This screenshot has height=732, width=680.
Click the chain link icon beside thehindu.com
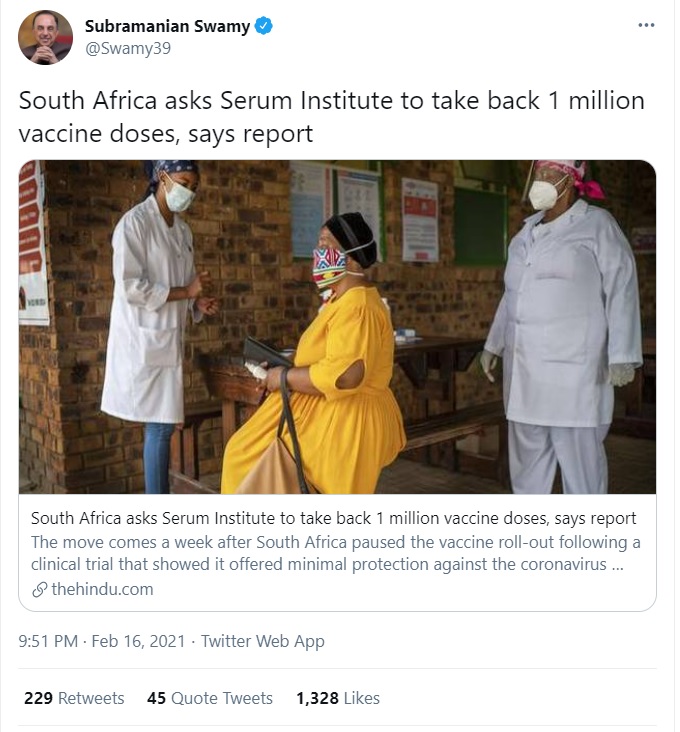point(39,589)
